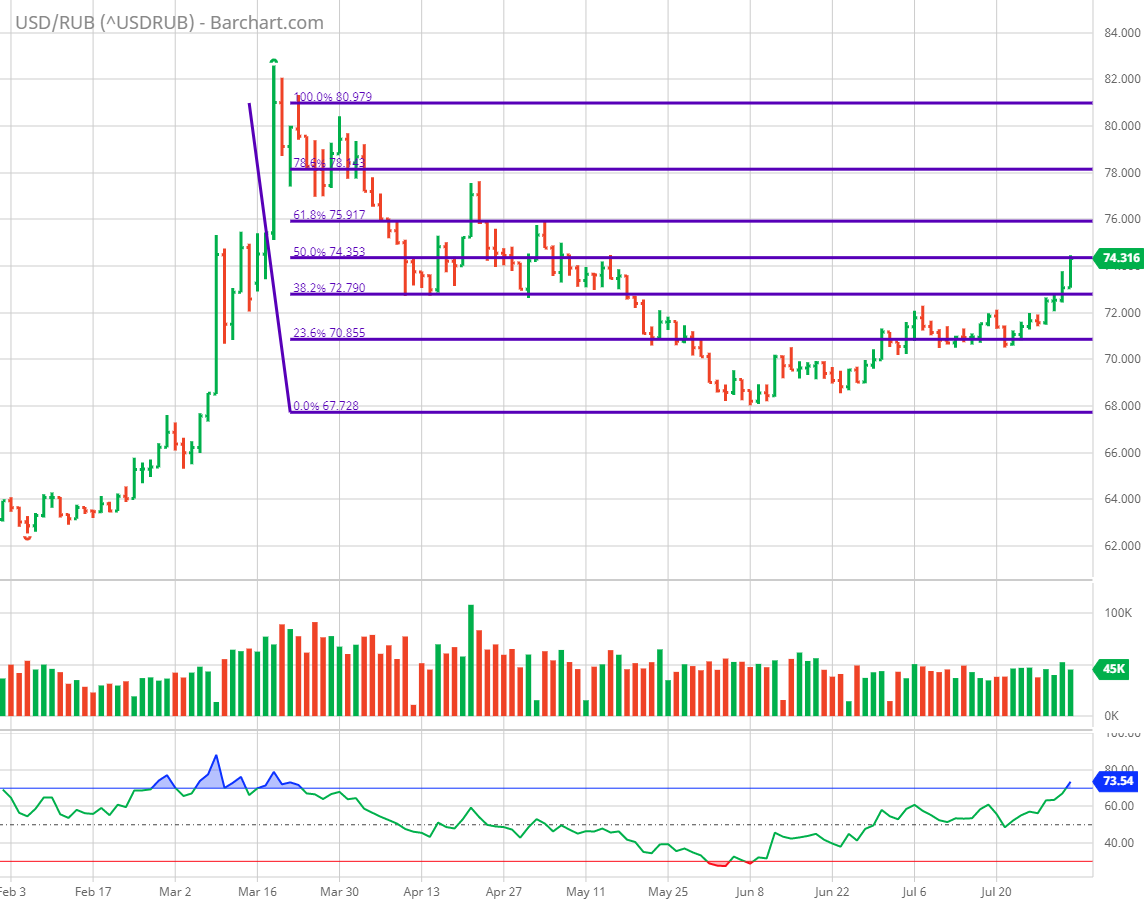The width and height of the screenshot is (1145, 905).
Task: Click the 78.000 price axis label
Action: coord(1122,172)
